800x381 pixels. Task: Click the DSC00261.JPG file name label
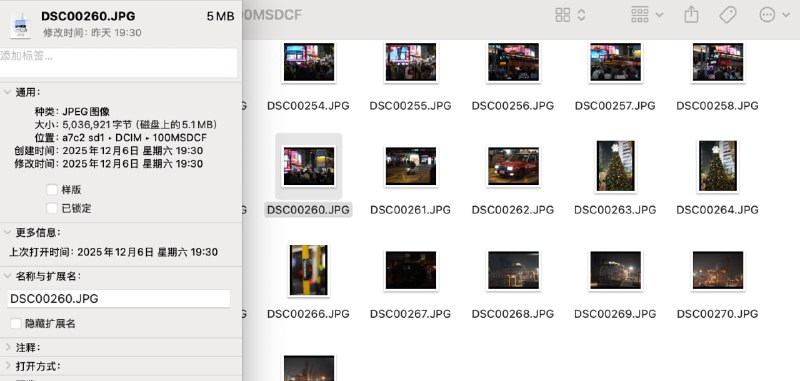pos(411,210)
